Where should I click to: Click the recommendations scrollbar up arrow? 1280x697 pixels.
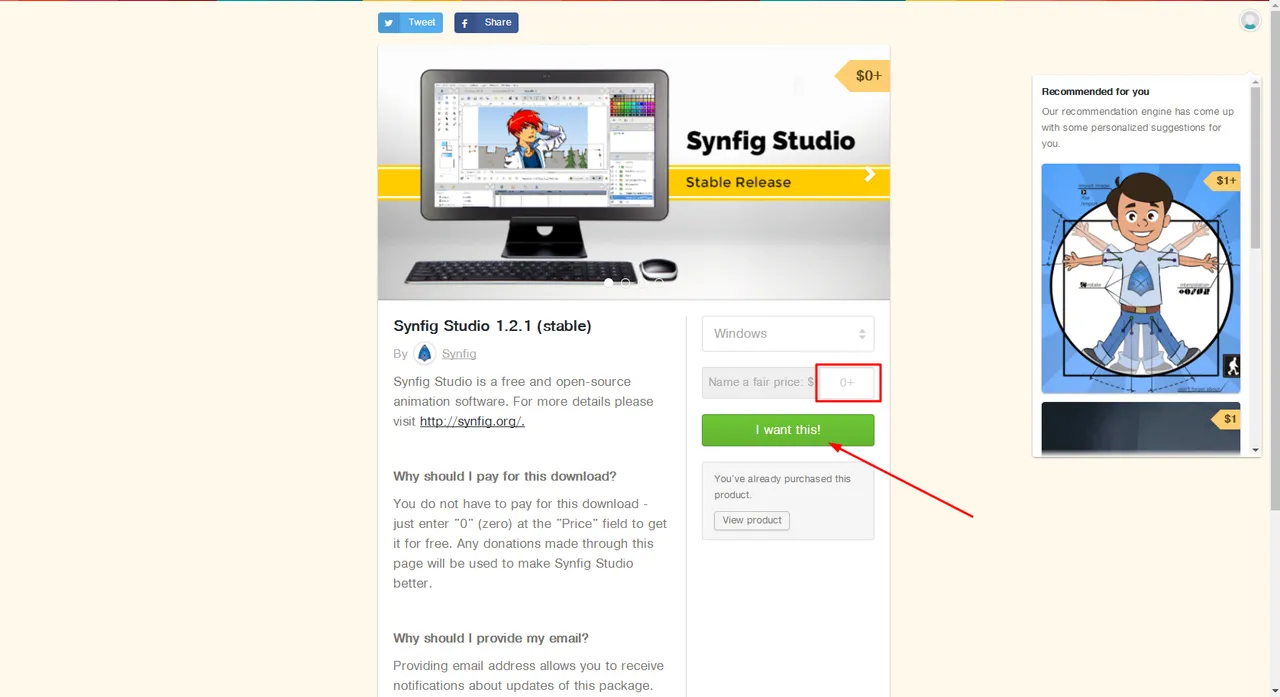pos(1256,80)
